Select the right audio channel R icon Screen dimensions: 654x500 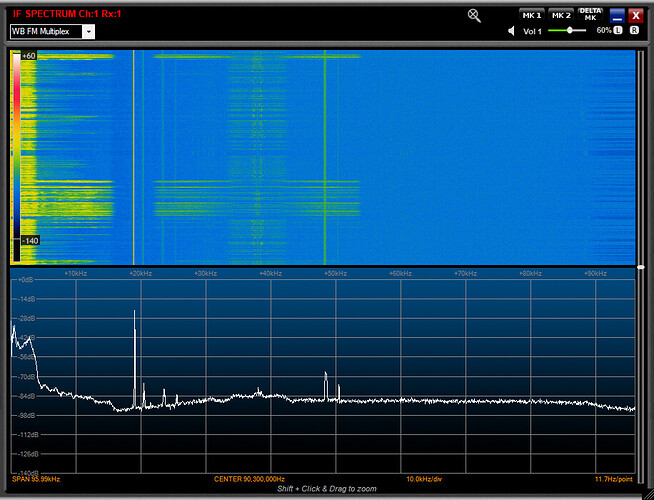[x=634, y=31]
